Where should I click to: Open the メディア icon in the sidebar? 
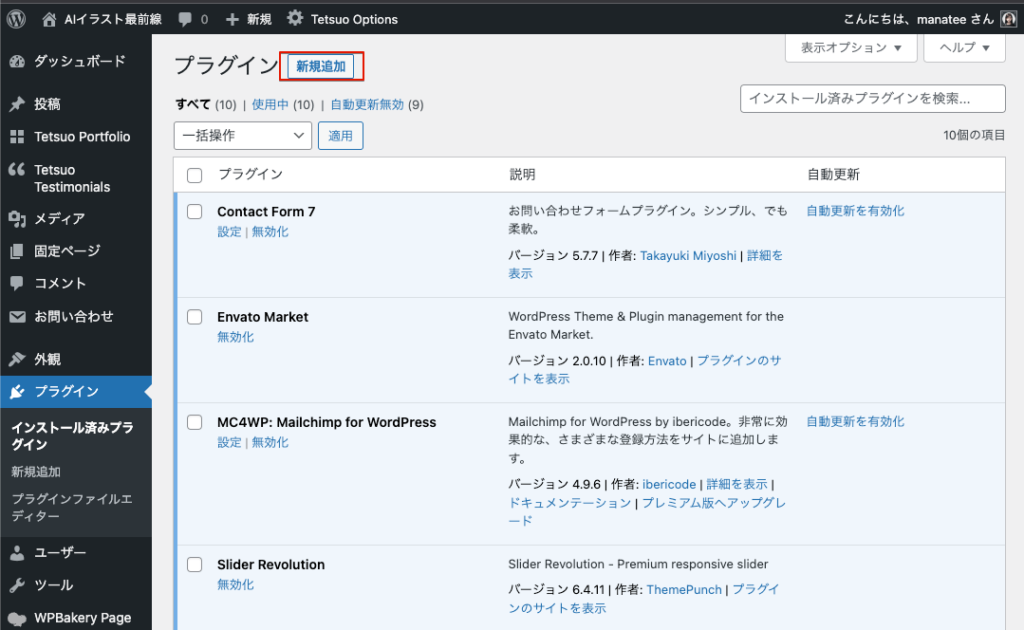coord(17,218)
